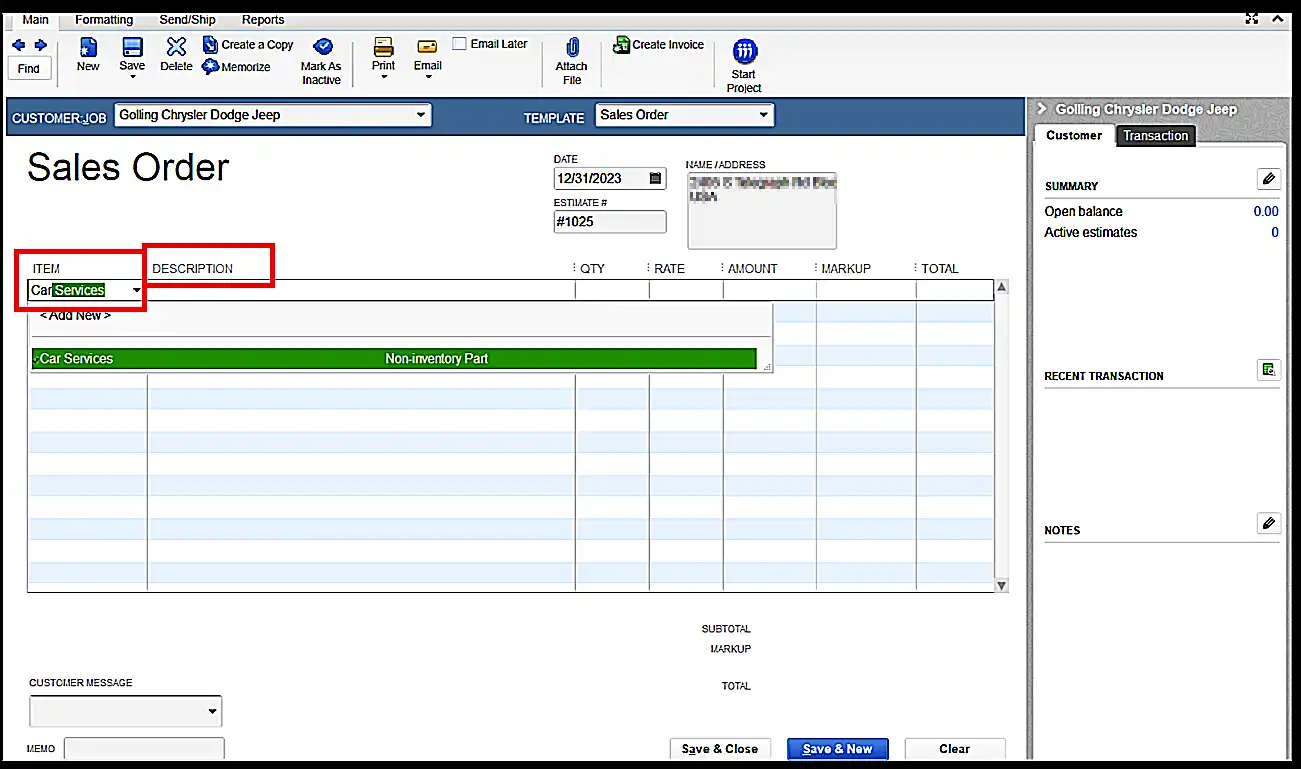Screen dimensions: 1301x769
Task: Open the Formatting ribbon tab
Action: pyautogui.click(x=104, y=20)
